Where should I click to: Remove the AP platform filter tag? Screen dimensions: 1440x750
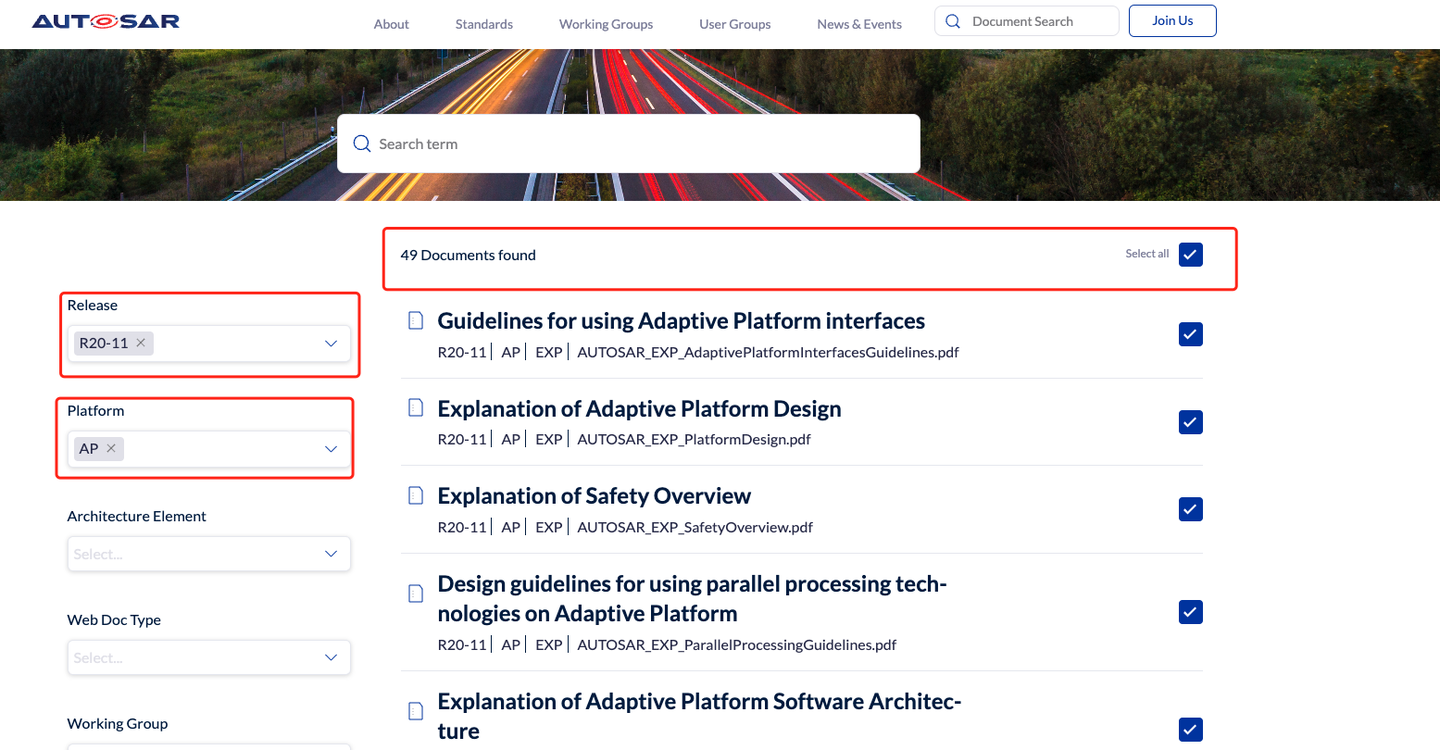[x=111, y=448]
